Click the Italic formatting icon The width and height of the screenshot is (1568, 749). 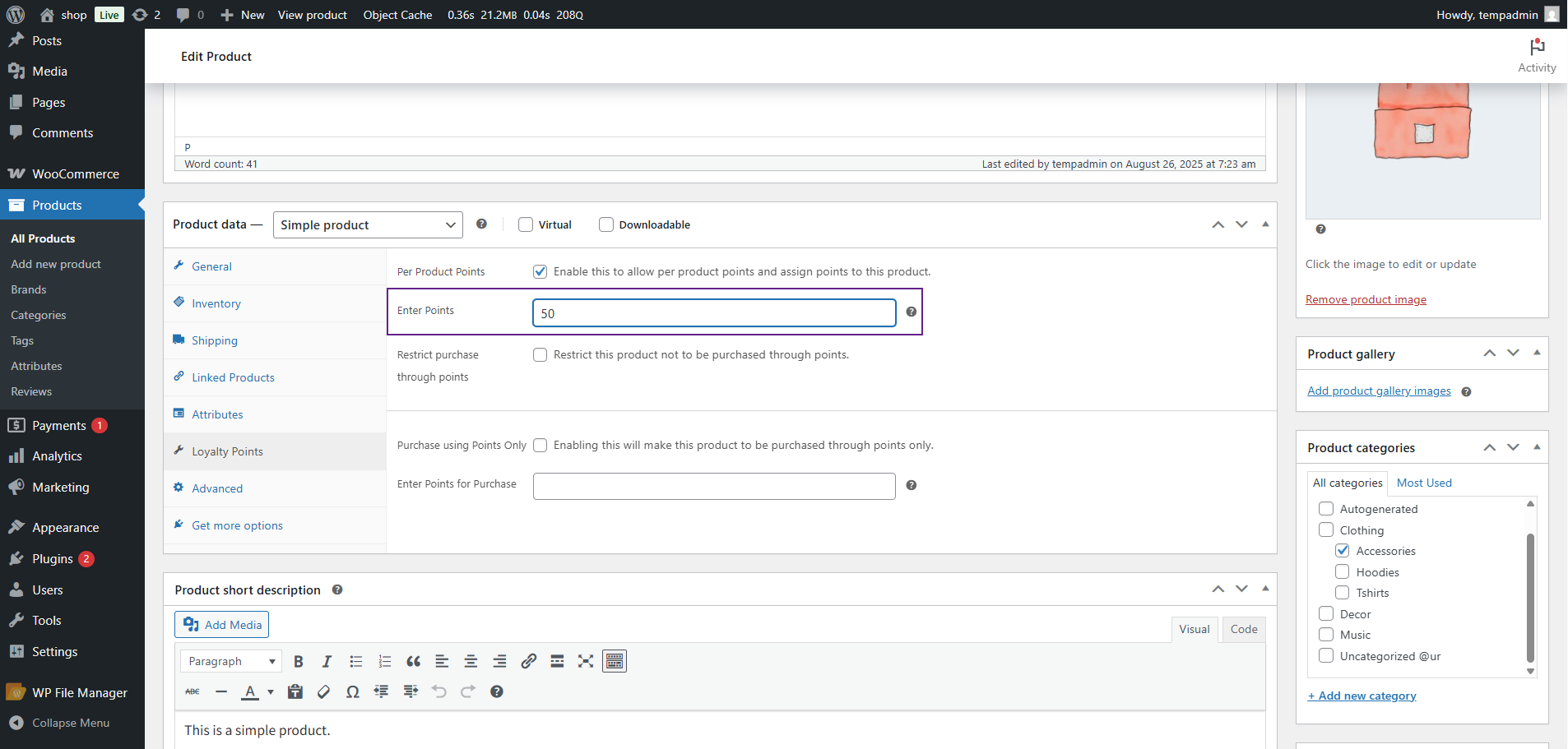tap(327, 662)
